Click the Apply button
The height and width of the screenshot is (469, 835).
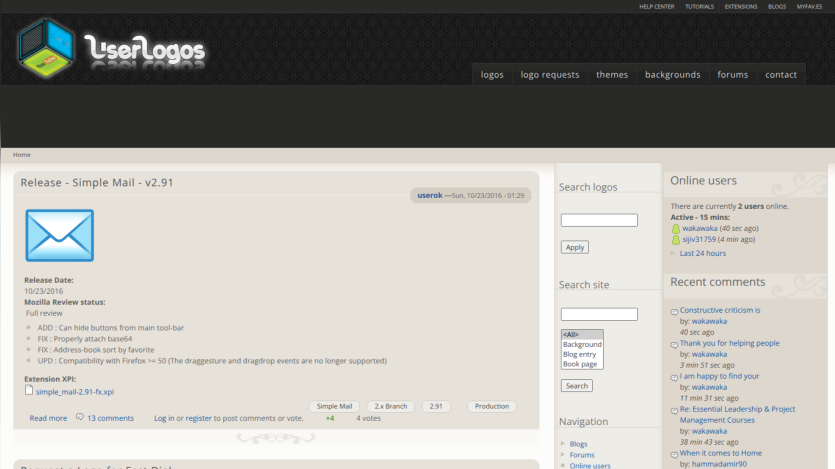pyautogui.click(x=575, y=247)
